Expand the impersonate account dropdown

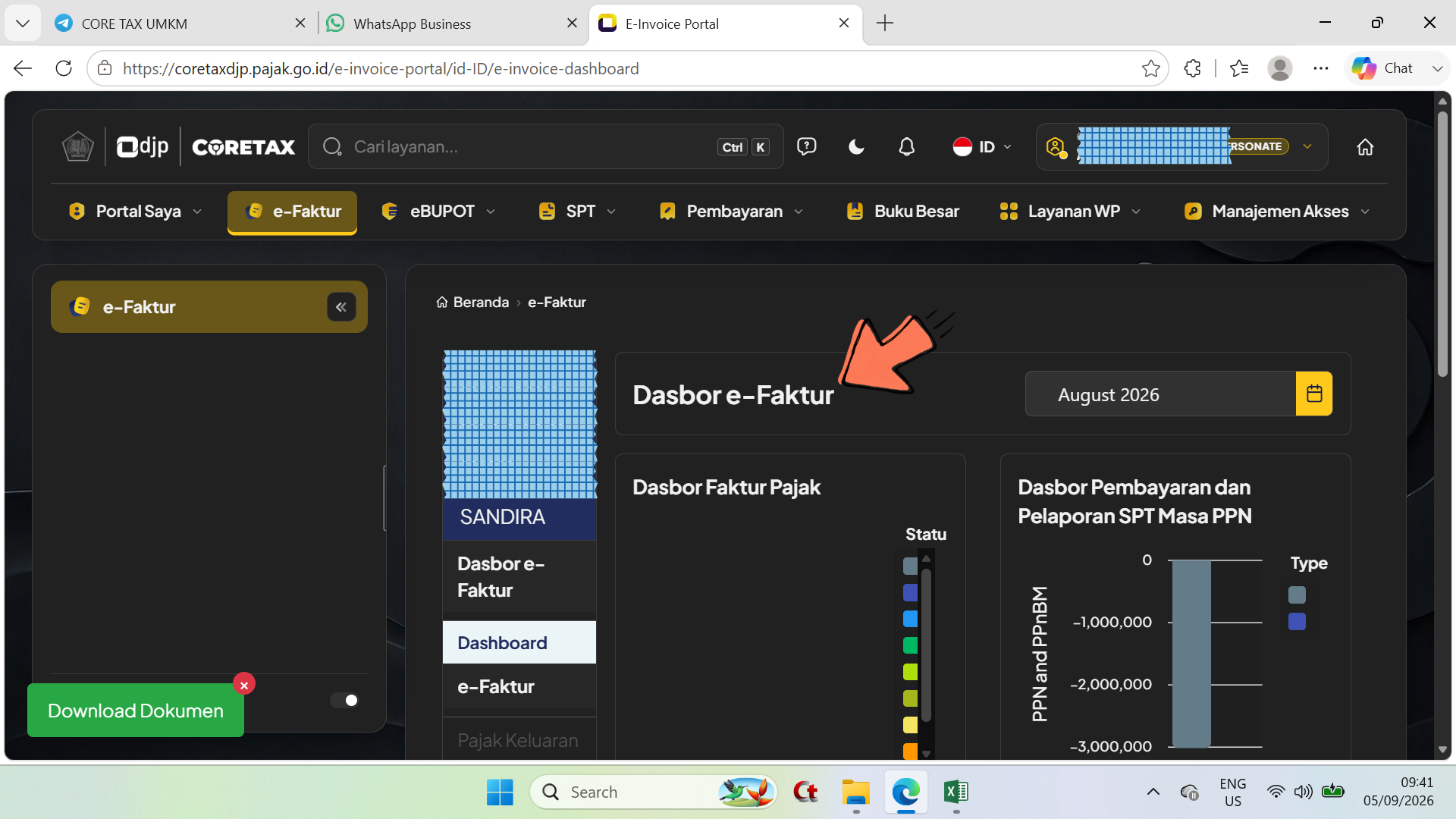(x=1307, y=146)
